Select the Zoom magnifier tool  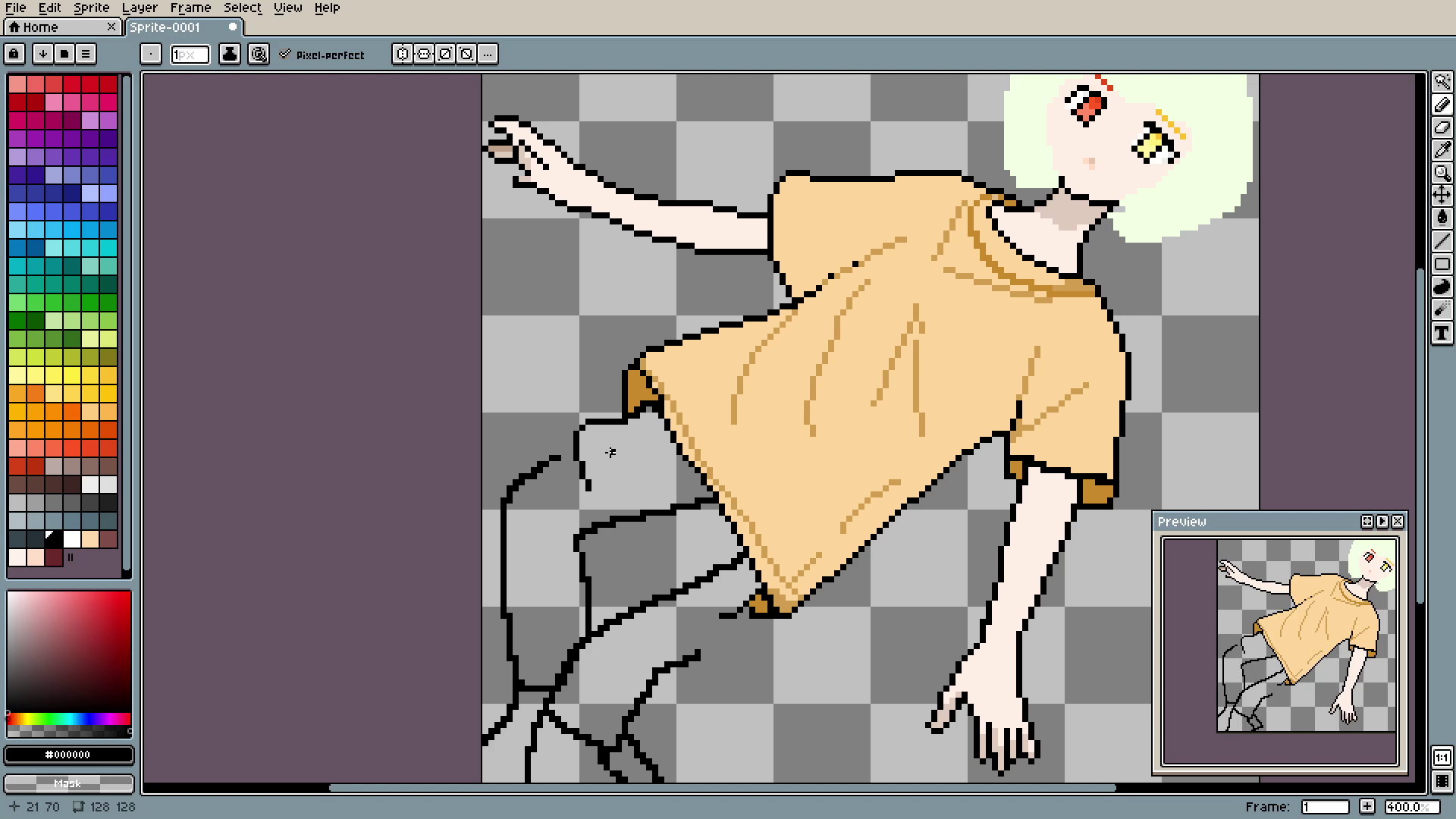(1442, 173)
